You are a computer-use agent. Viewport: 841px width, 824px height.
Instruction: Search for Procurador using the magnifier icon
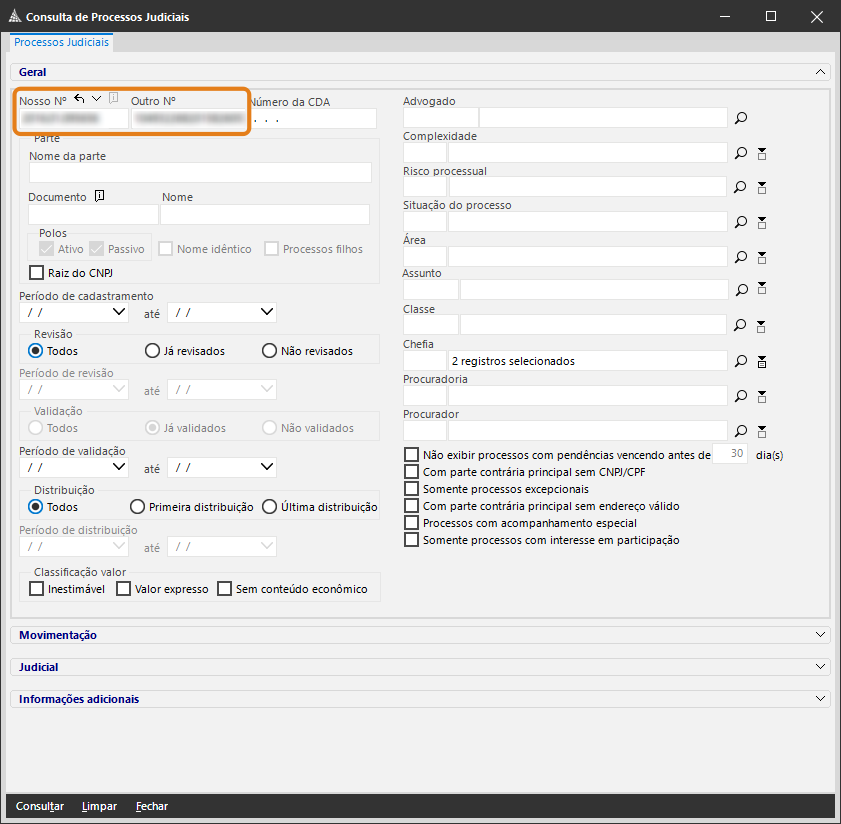coord(741,431)
